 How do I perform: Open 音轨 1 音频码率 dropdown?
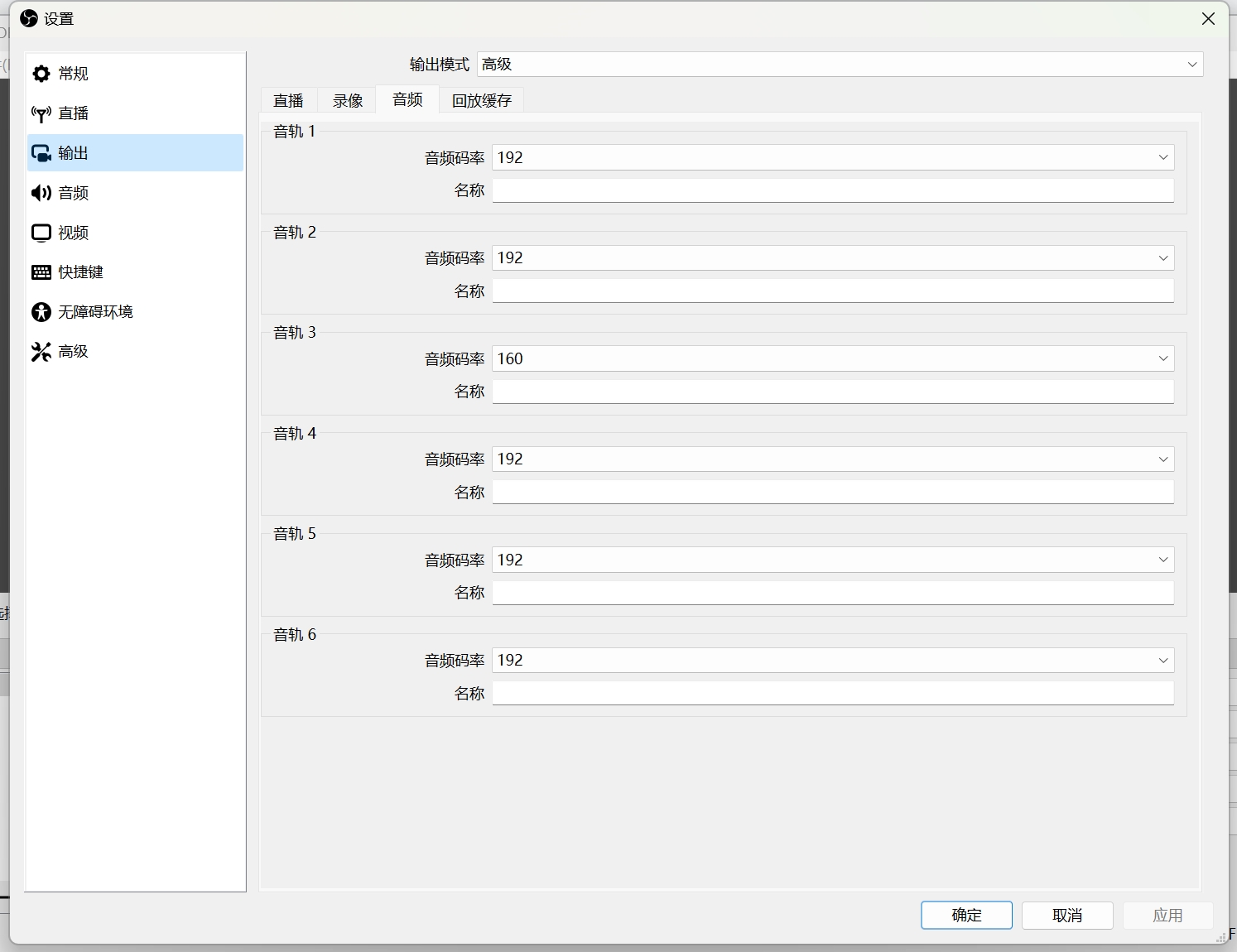pos(833,157)
